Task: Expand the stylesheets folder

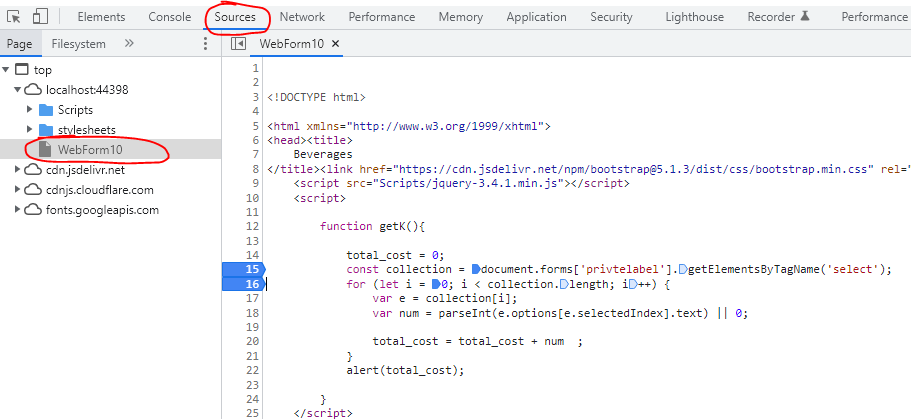Action: pos(30,130)
